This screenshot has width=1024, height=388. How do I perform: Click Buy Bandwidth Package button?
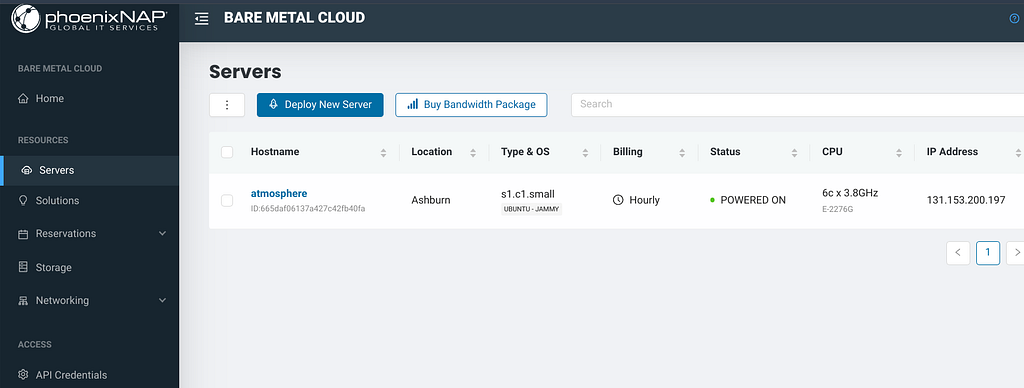tap(471, 105)
